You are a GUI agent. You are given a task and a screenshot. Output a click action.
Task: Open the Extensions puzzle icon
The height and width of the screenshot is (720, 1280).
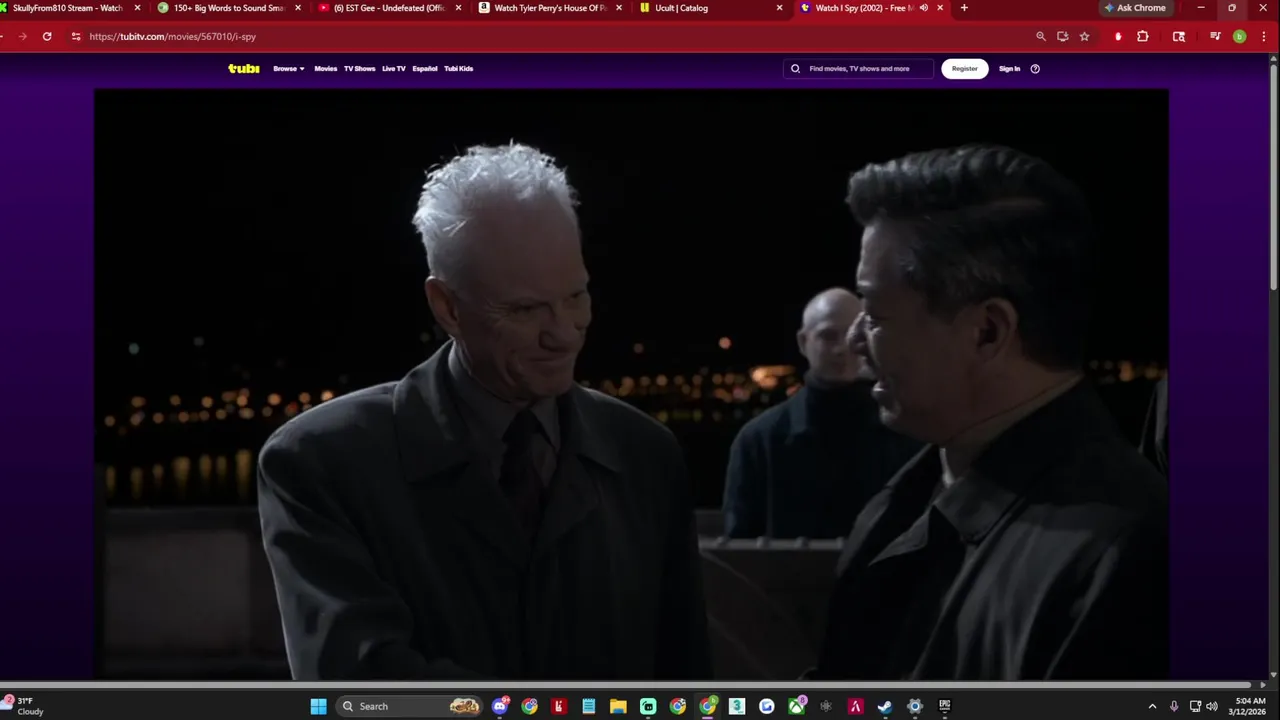tap(1143, 36)
